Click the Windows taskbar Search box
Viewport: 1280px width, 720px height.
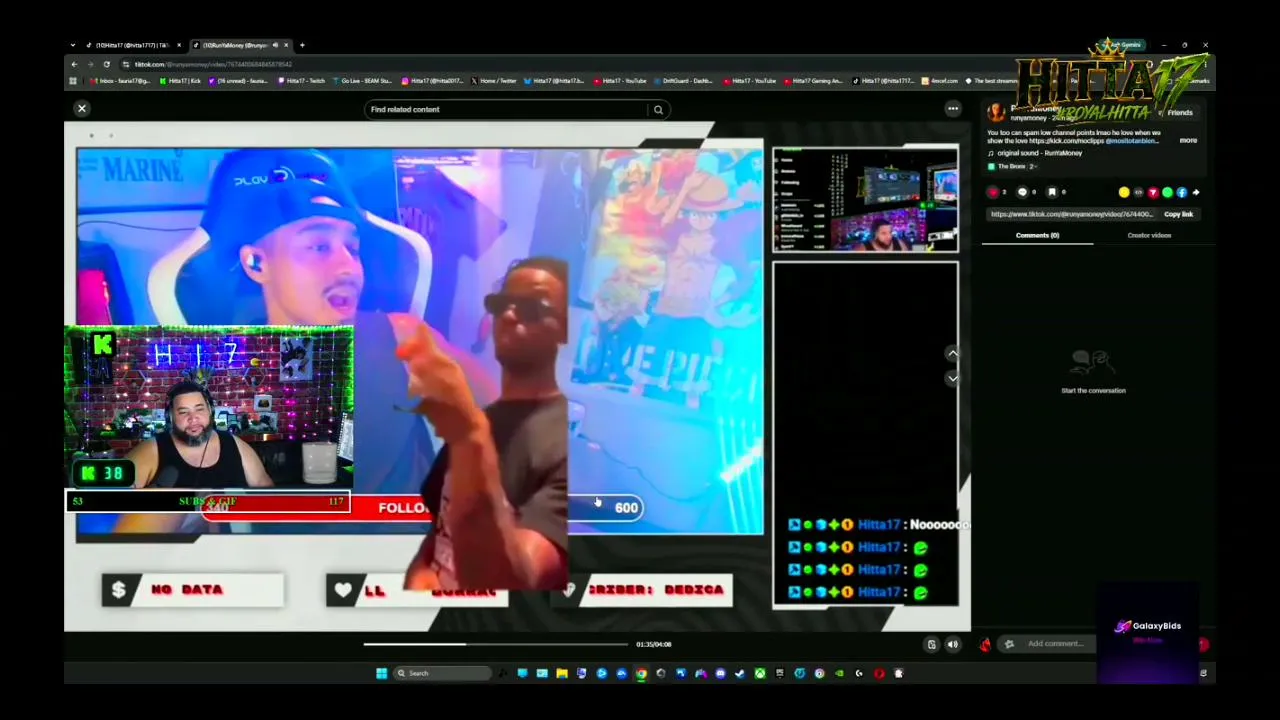pyautogui.click(x=443, y=673)
